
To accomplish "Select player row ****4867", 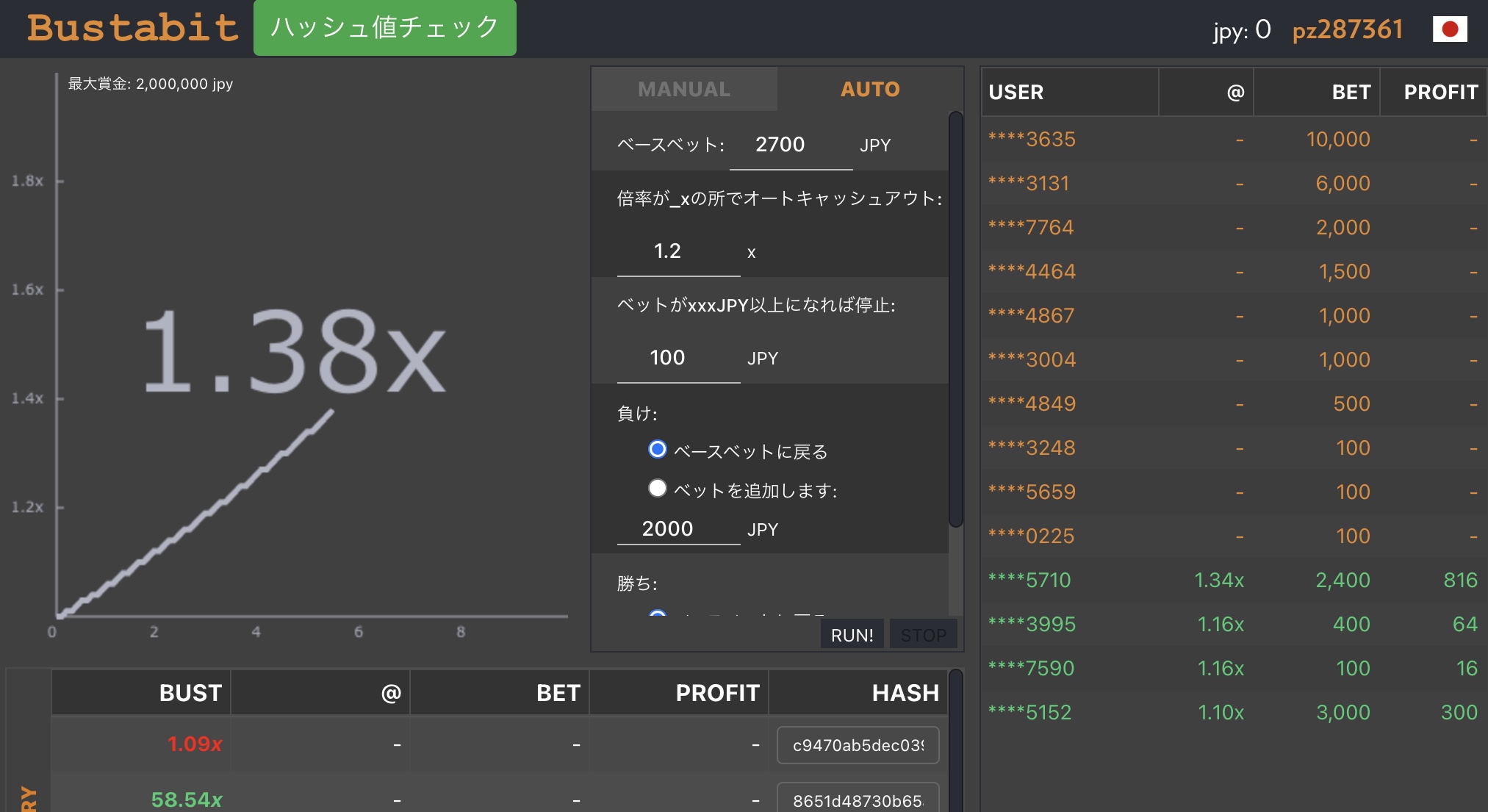I will [x=1234, y=315].
